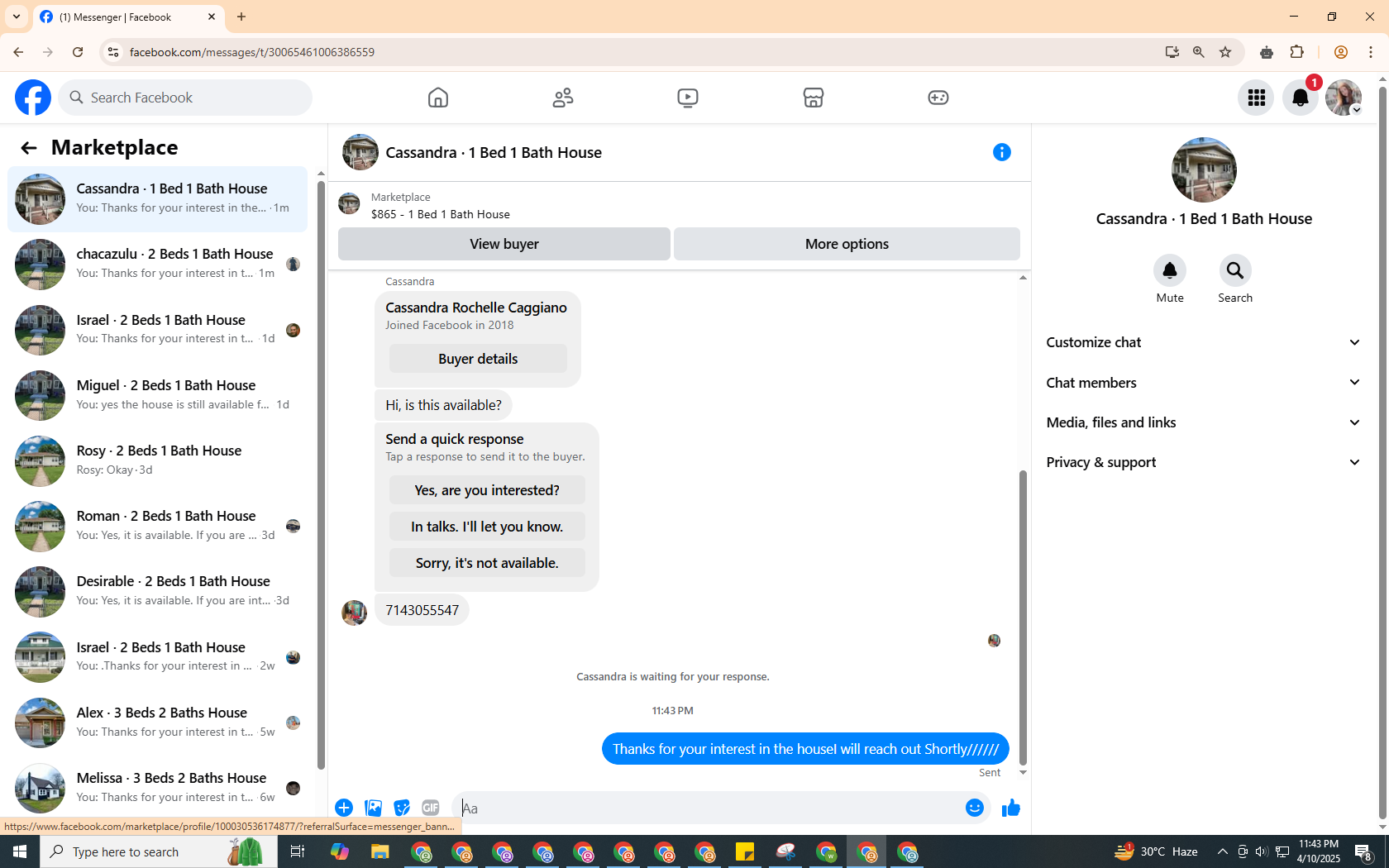Send quick reply 'In talks. I'll let you know.'

click(x=487, y=527)
